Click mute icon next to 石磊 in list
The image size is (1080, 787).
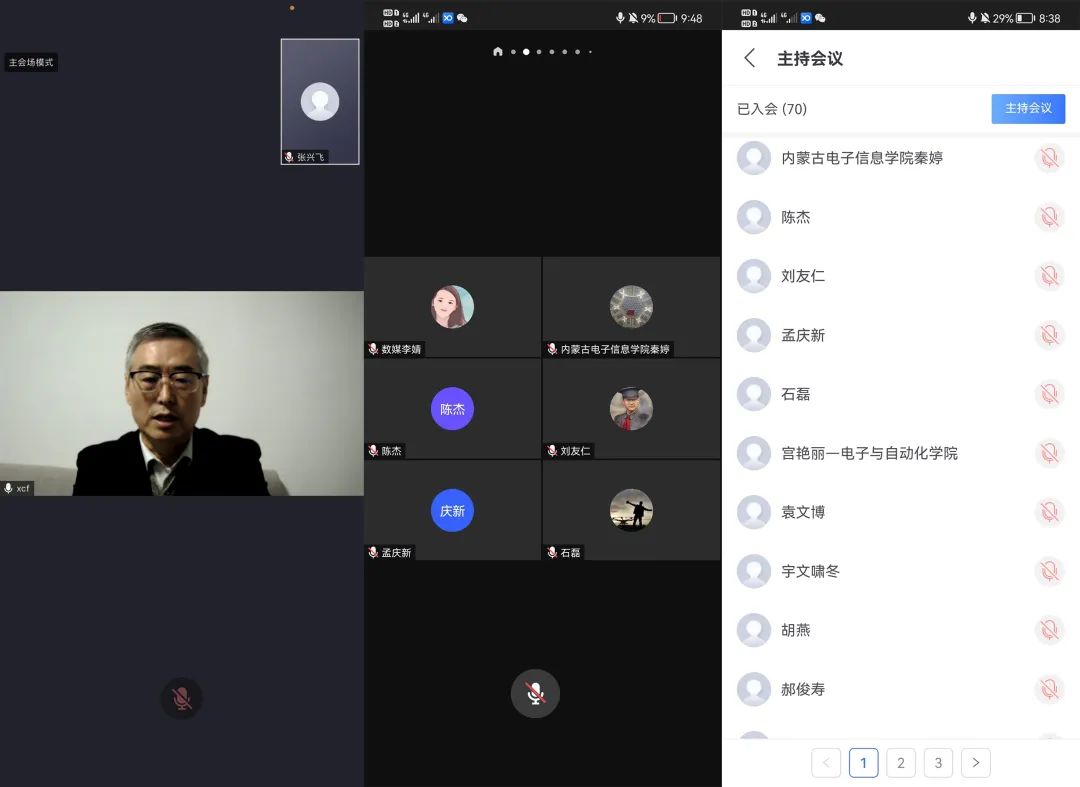(1049, 394)
